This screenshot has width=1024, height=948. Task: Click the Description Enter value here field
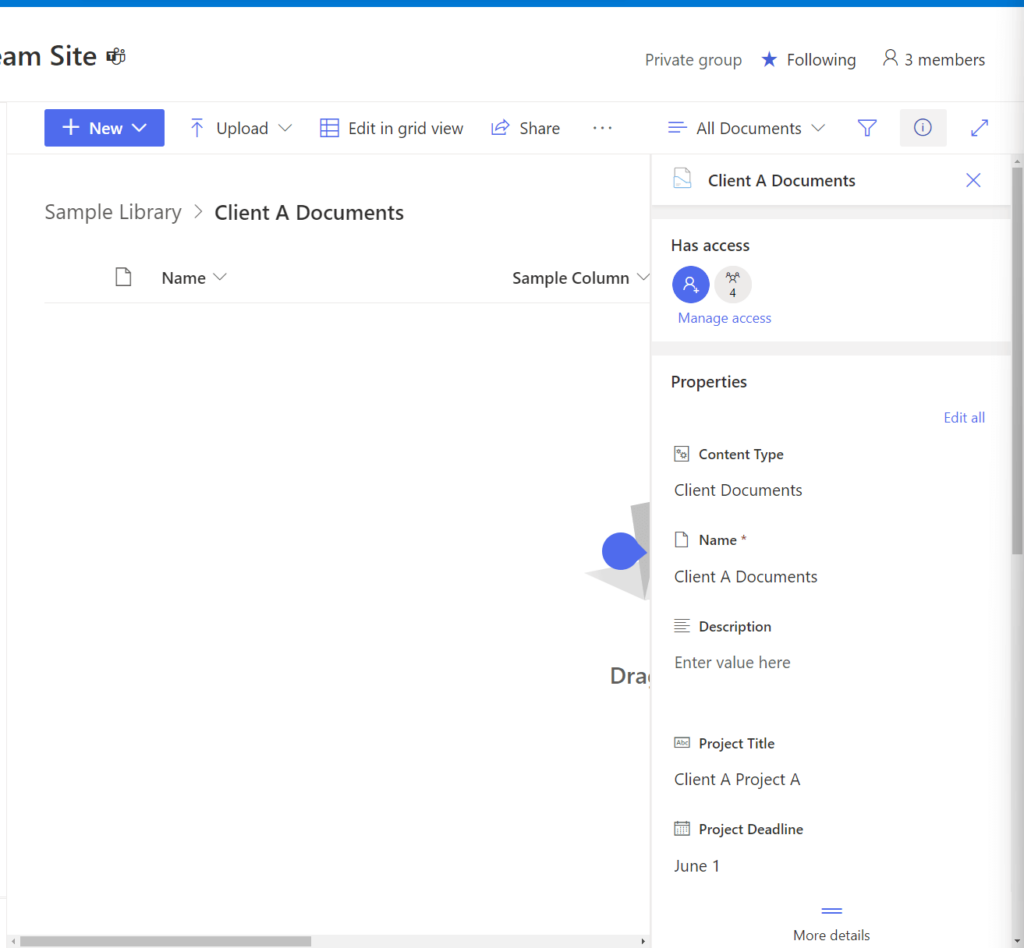coord(732,662)
